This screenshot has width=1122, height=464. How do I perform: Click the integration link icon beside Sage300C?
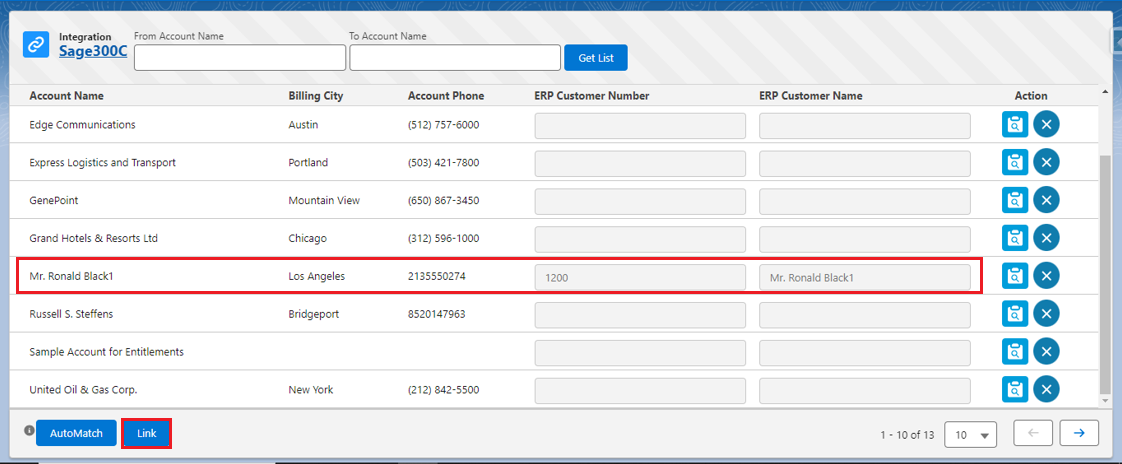(x=36, y=44)
